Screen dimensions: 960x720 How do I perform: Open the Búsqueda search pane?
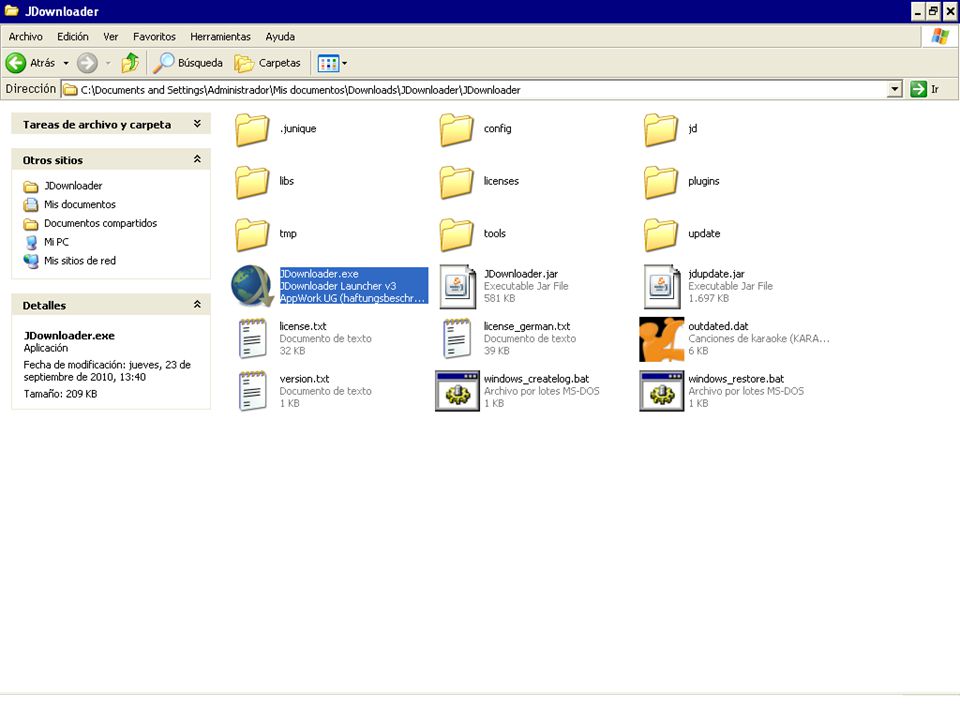[188, 62]
